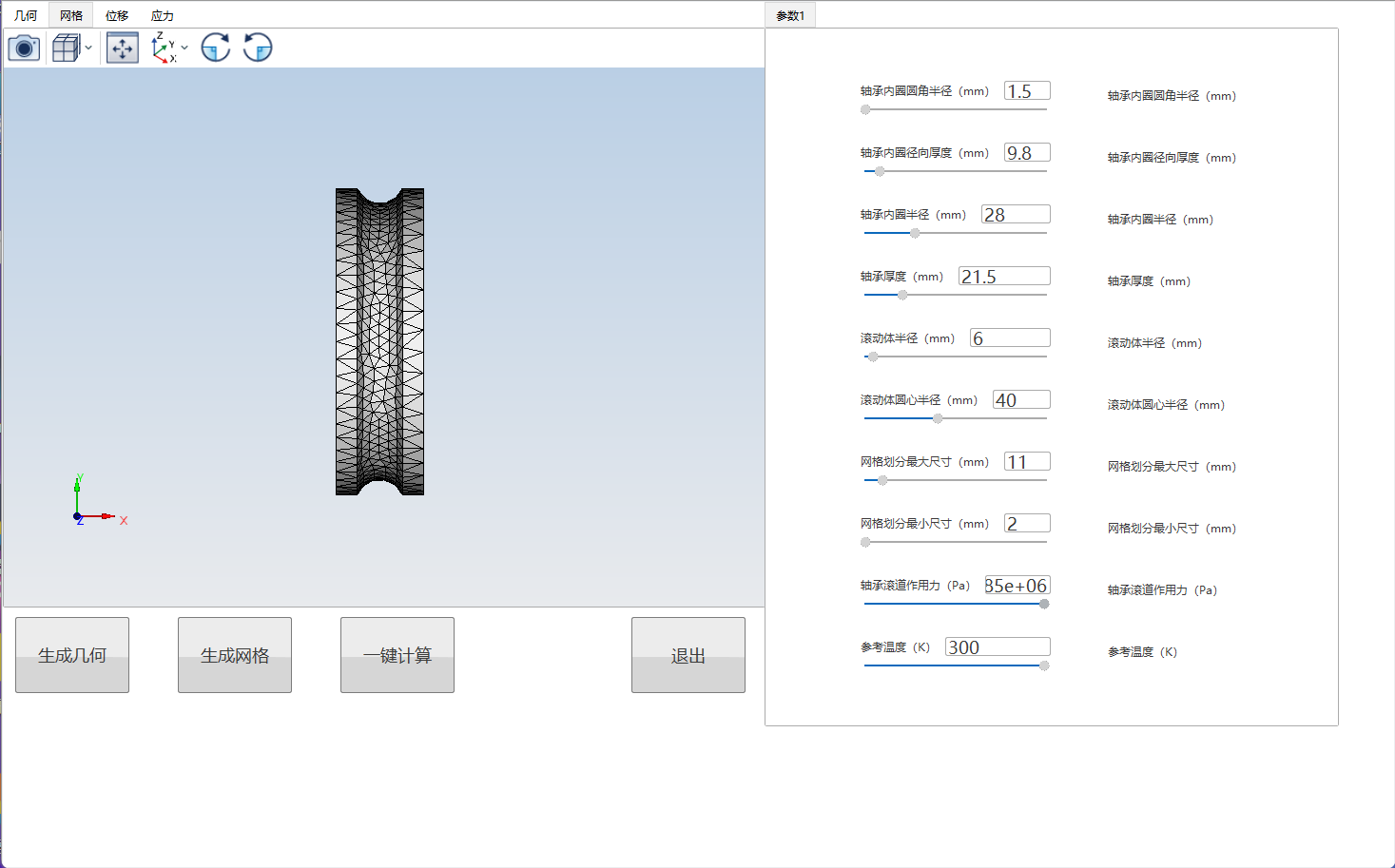Switch to the 应力 tab

[163, 15]
